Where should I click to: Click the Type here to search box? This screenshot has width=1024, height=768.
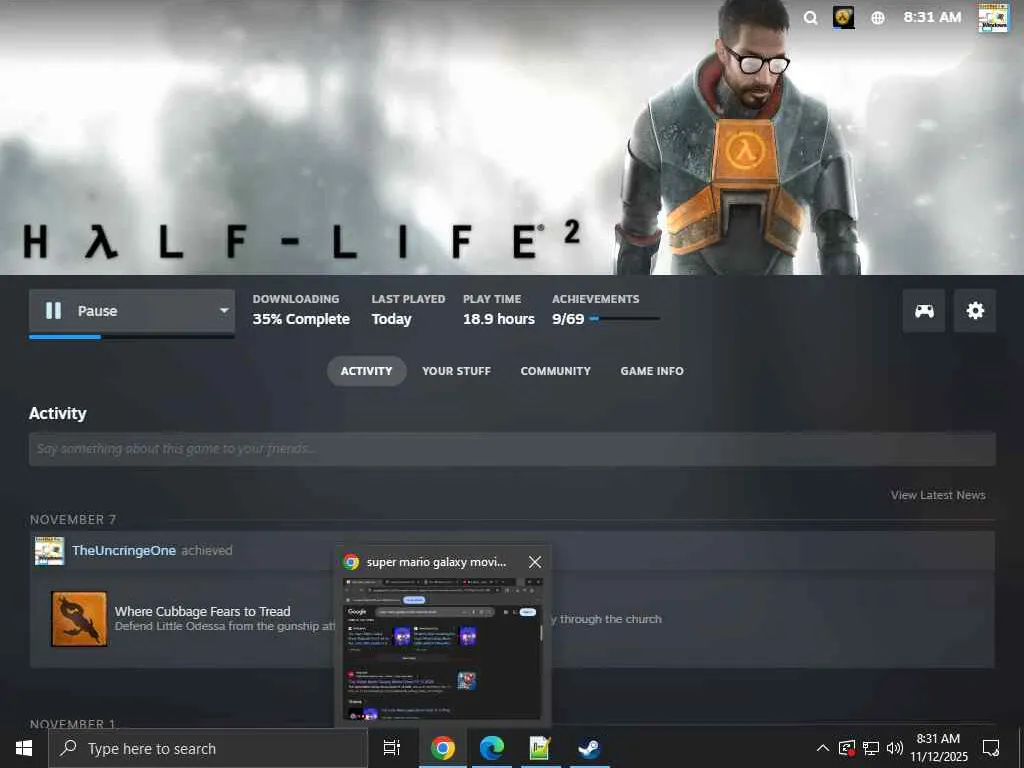click(x=208, y=748)
